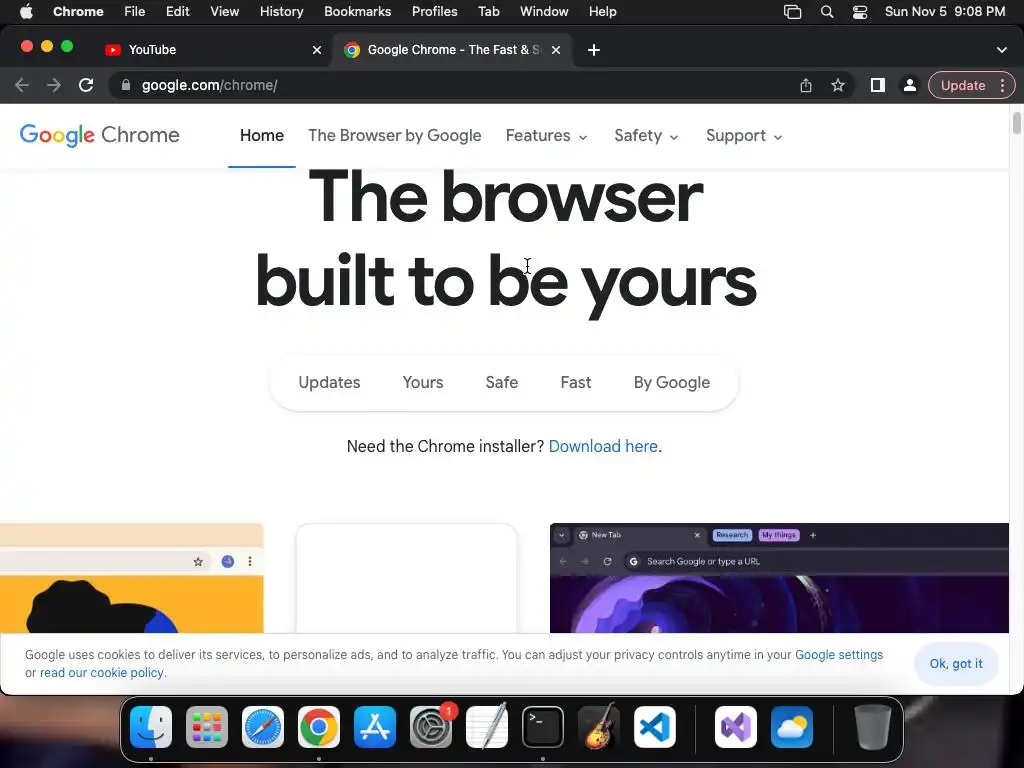
Task: Open Terminal from the Dock
Action: (x=543, y=727)
